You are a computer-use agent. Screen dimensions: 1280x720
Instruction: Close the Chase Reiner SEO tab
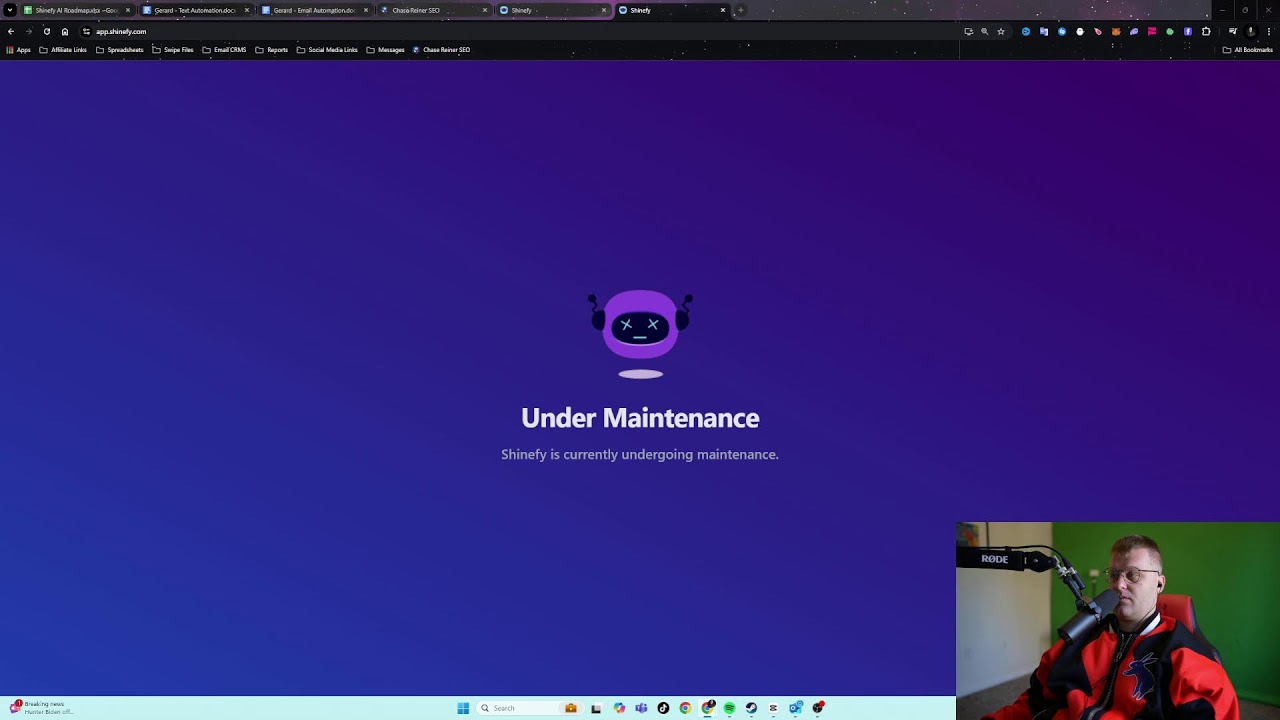click(x=485, y=10)
